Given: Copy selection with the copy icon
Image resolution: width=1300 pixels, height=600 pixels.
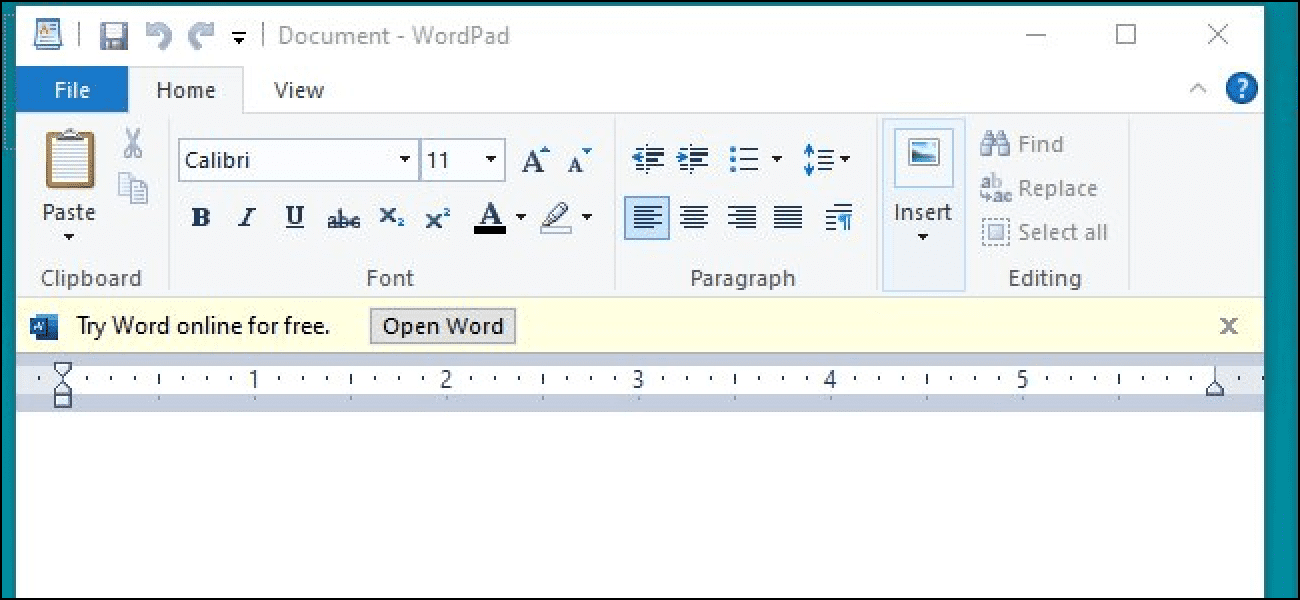Looking at the screenshot, I should 133,188.
